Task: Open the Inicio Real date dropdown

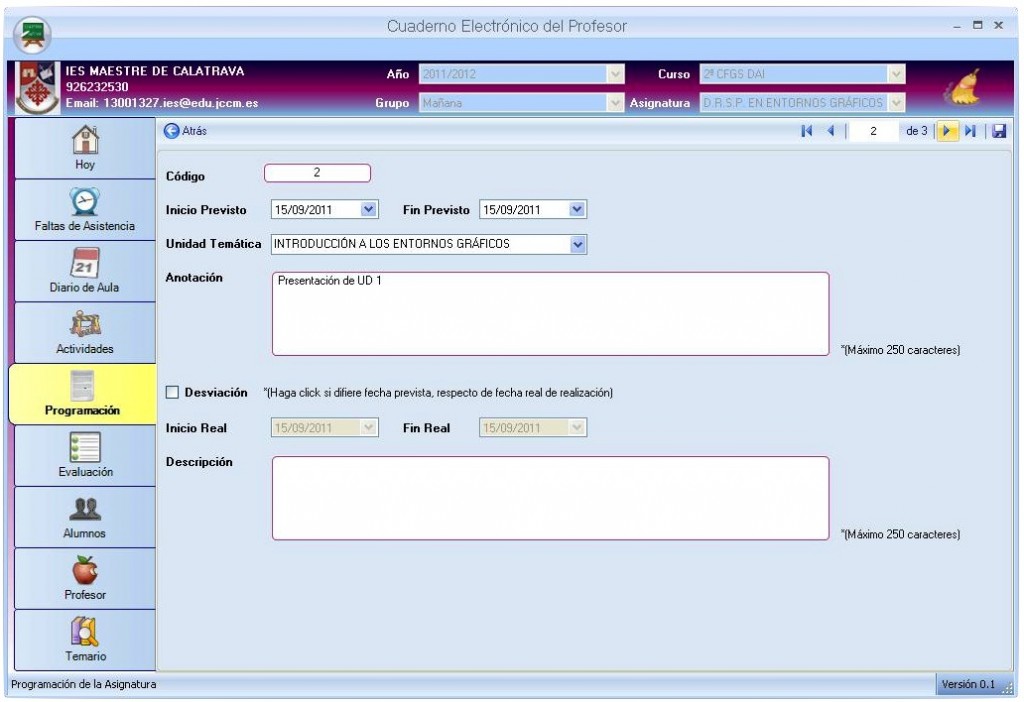Action: tap(368, 428)
